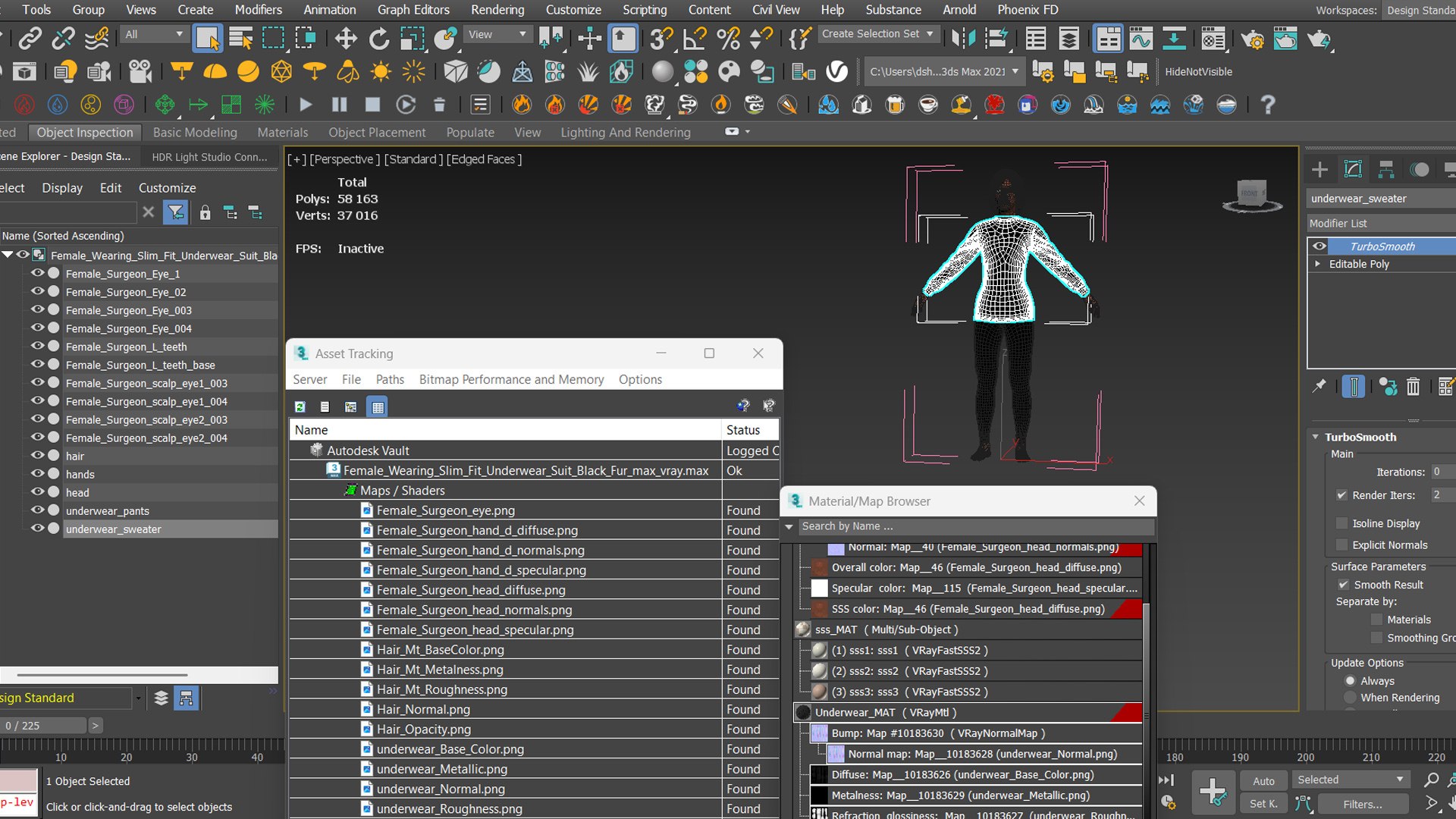Open the Material Editor sphere icon
Image resolution: width=1456 pixels, height=819 pixels.
(x=662, y=72)
